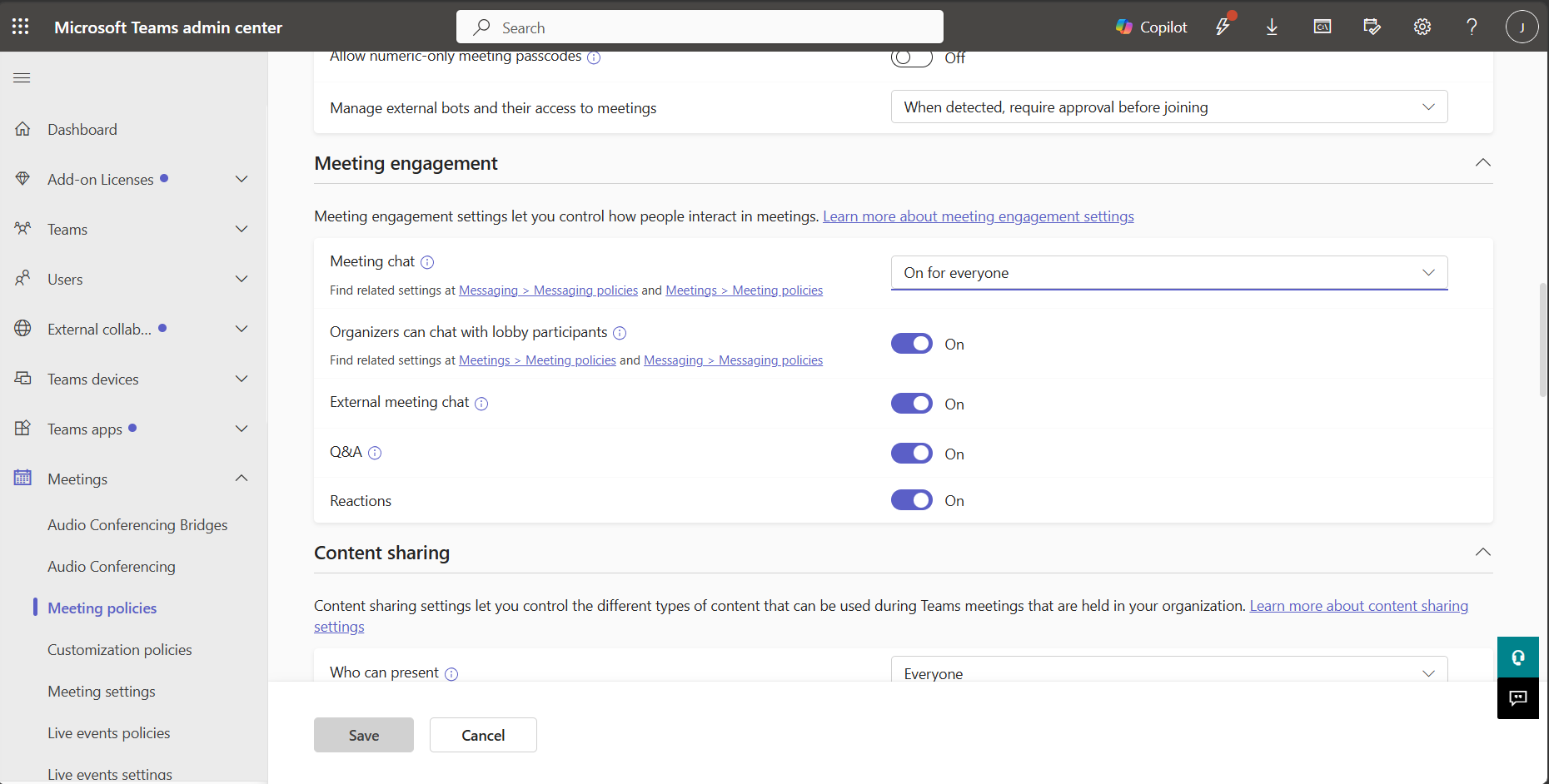The width and height of the screenshot is (1549, 784).
Task: Collapse the navigation hamburger menu
Action: 22,78
